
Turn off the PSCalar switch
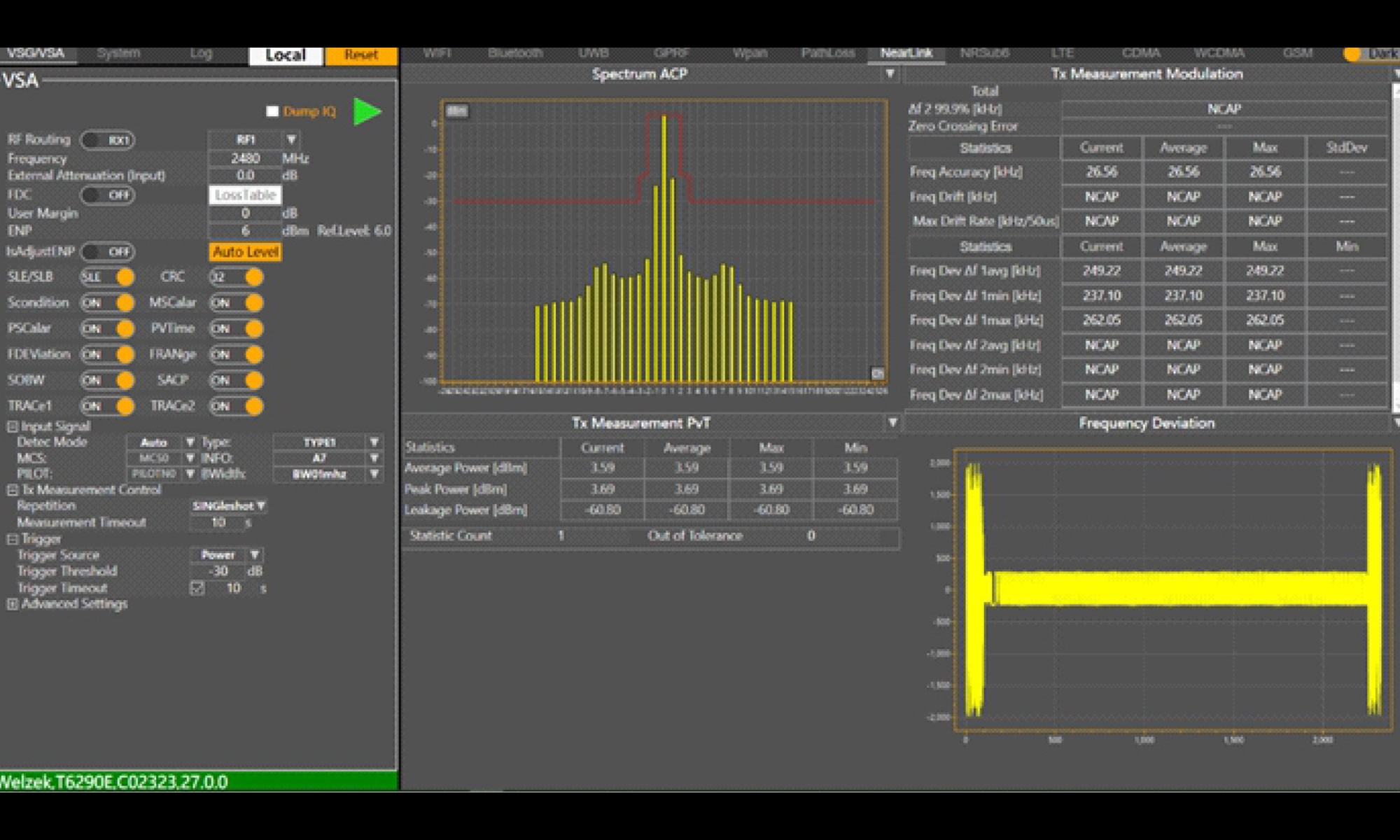[x=107, y=328]
